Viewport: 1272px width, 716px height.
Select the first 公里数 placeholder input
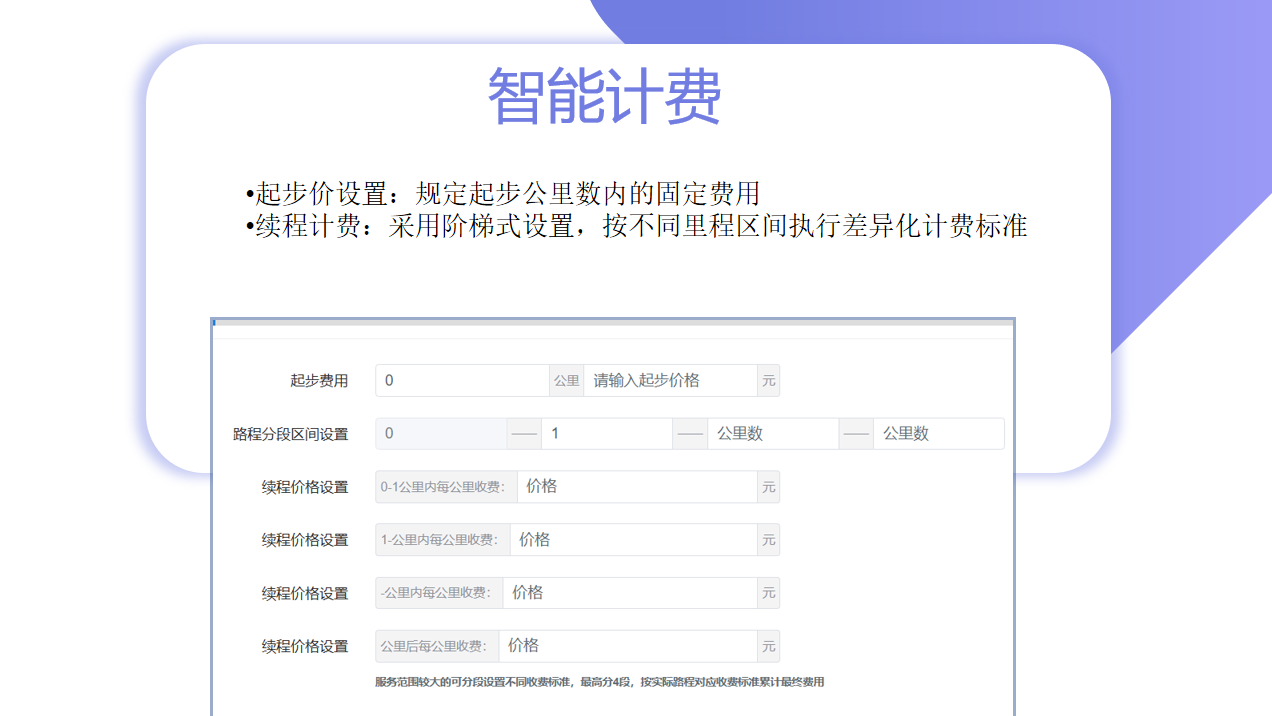point(772,434)
